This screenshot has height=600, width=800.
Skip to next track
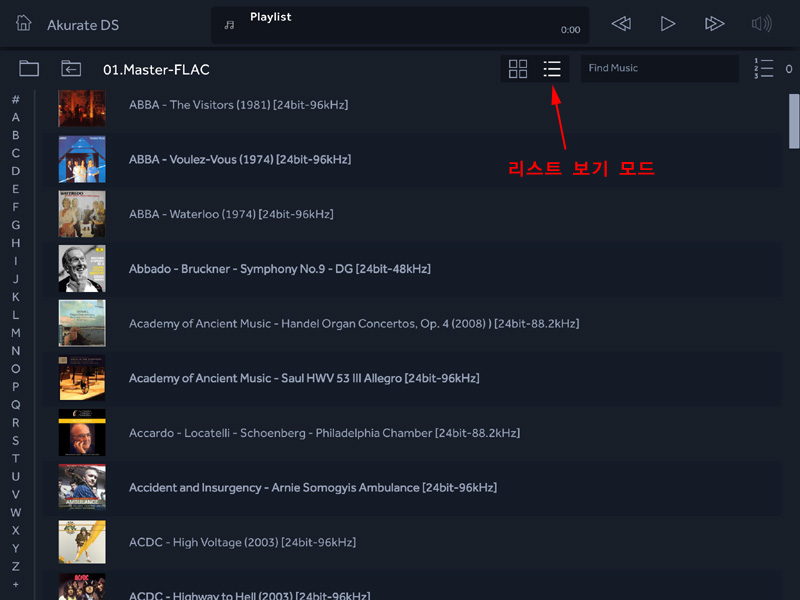click(x=714, y=24)
